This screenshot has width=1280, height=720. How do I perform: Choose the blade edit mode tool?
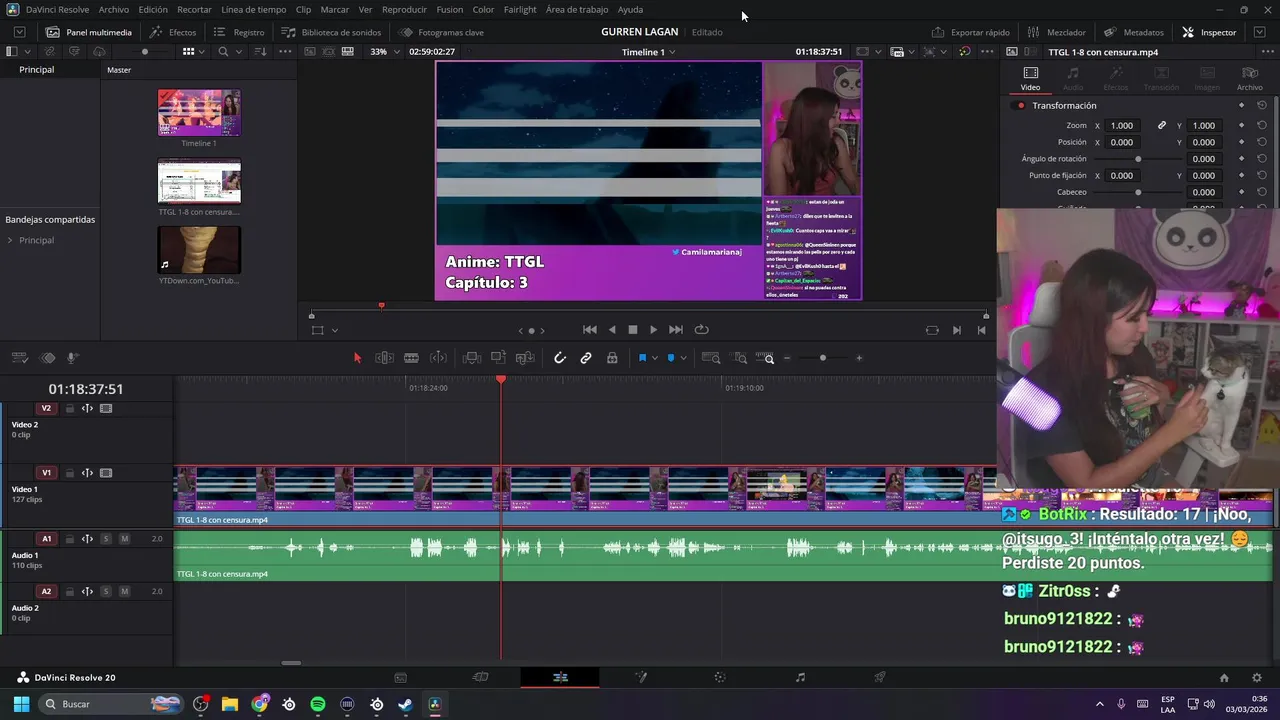tap(411, 358)
